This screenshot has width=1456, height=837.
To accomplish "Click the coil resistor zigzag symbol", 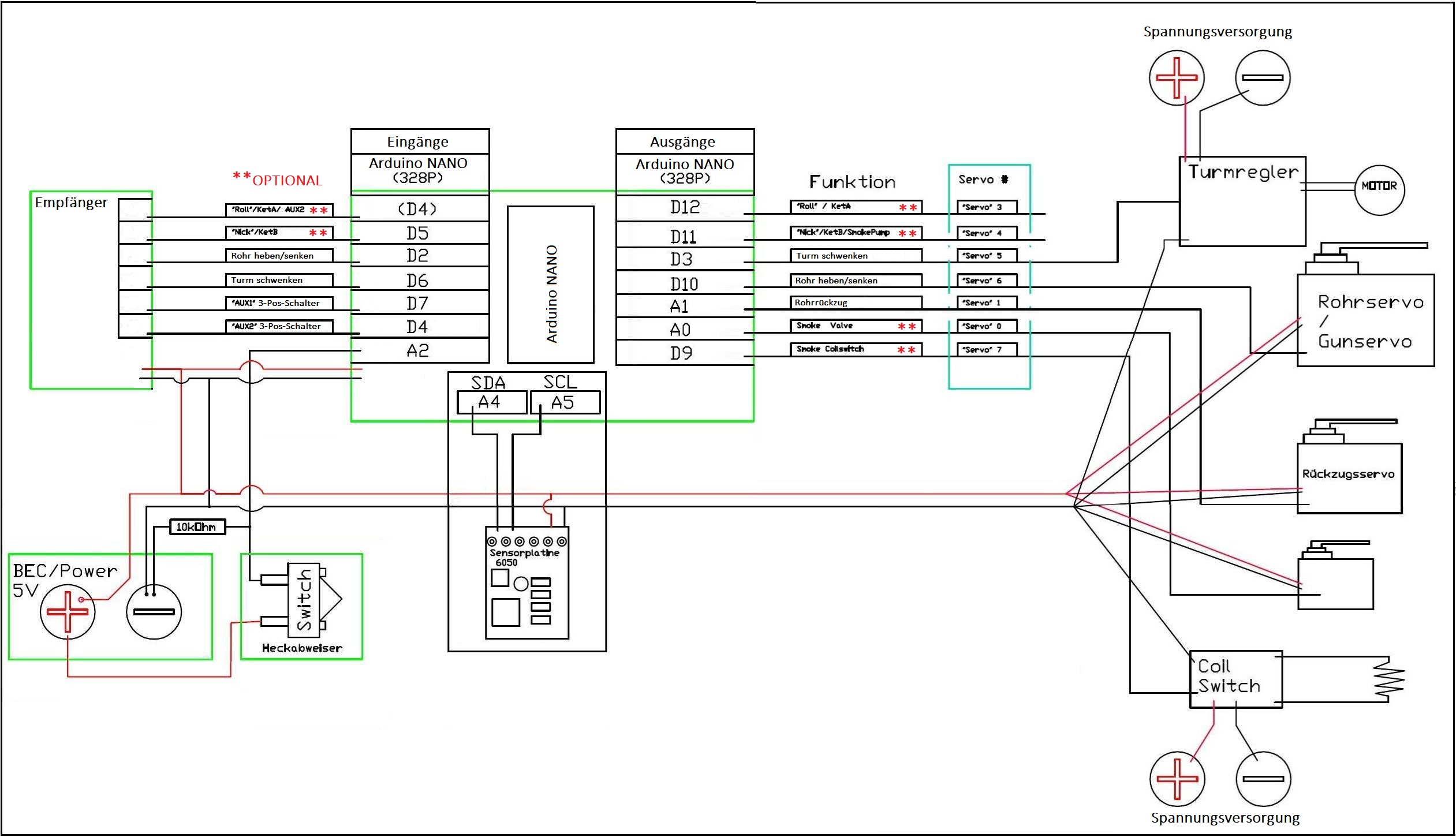I will [1388, 679].
